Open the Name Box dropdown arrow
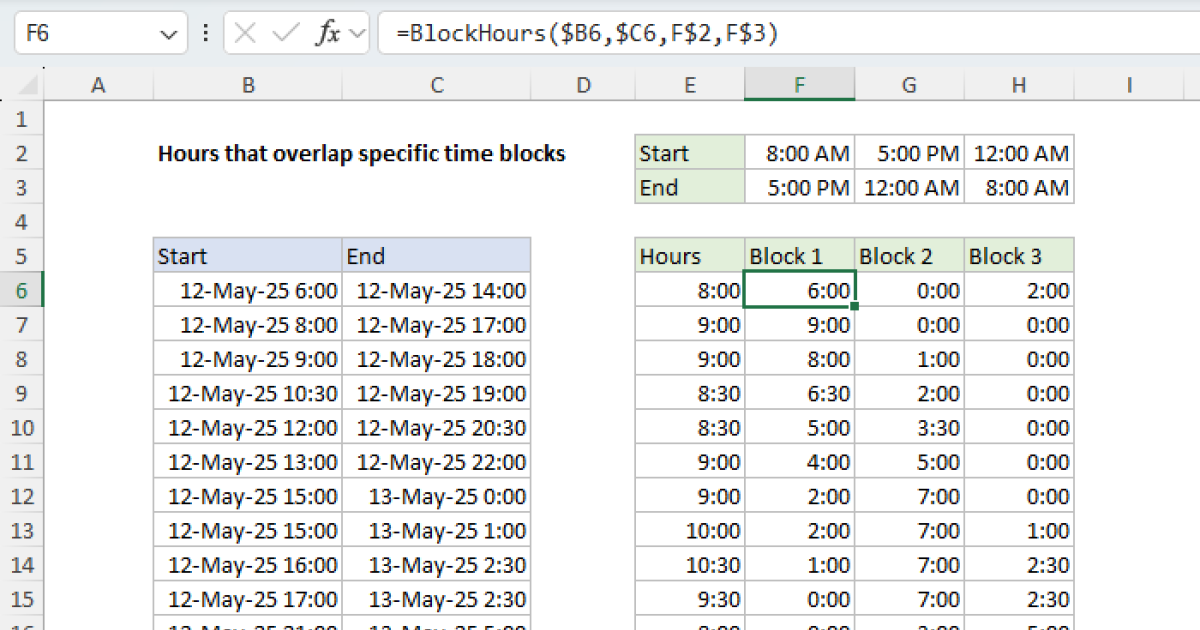 166,31
